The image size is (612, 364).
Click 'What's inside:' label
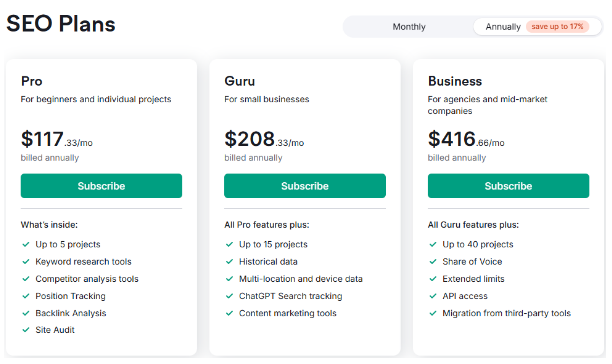point(49,225)
